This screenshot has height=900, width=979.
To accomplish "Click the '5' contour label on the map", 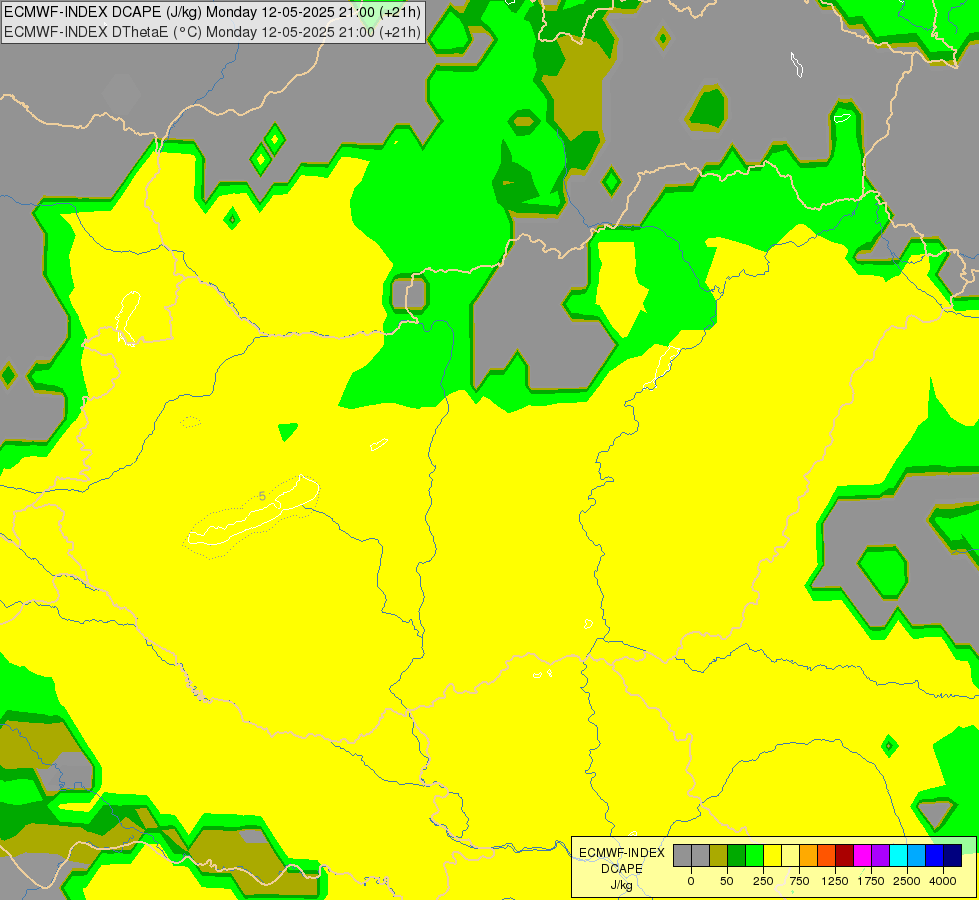I will [x=262, y=497].
